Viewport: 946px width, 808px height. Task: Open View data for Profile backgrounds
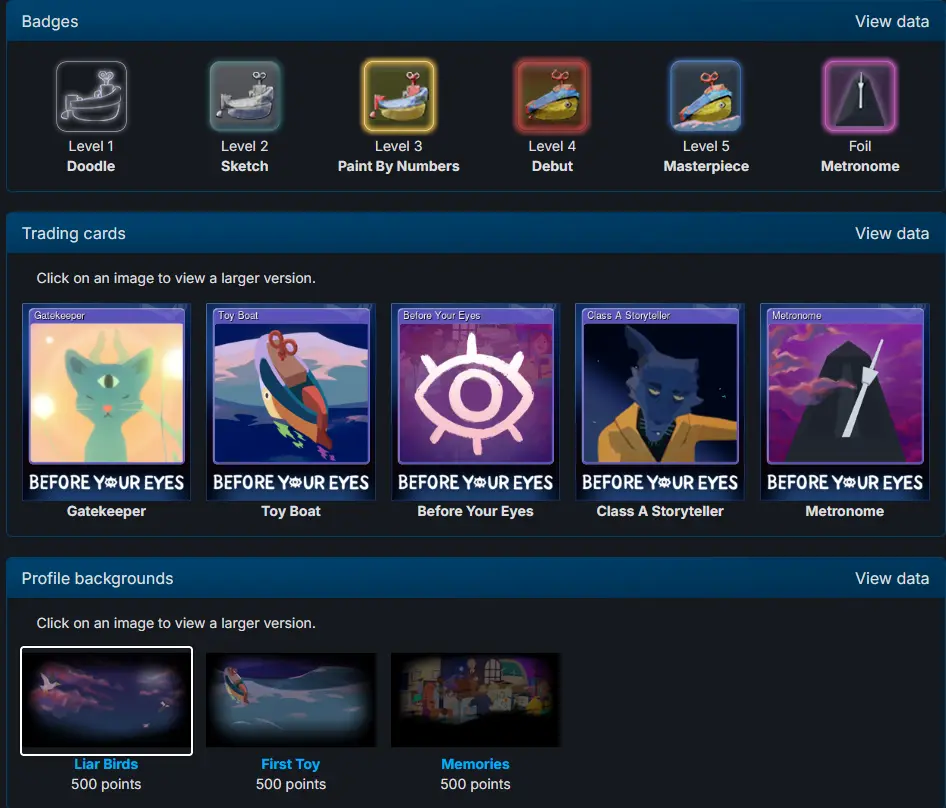892,579
